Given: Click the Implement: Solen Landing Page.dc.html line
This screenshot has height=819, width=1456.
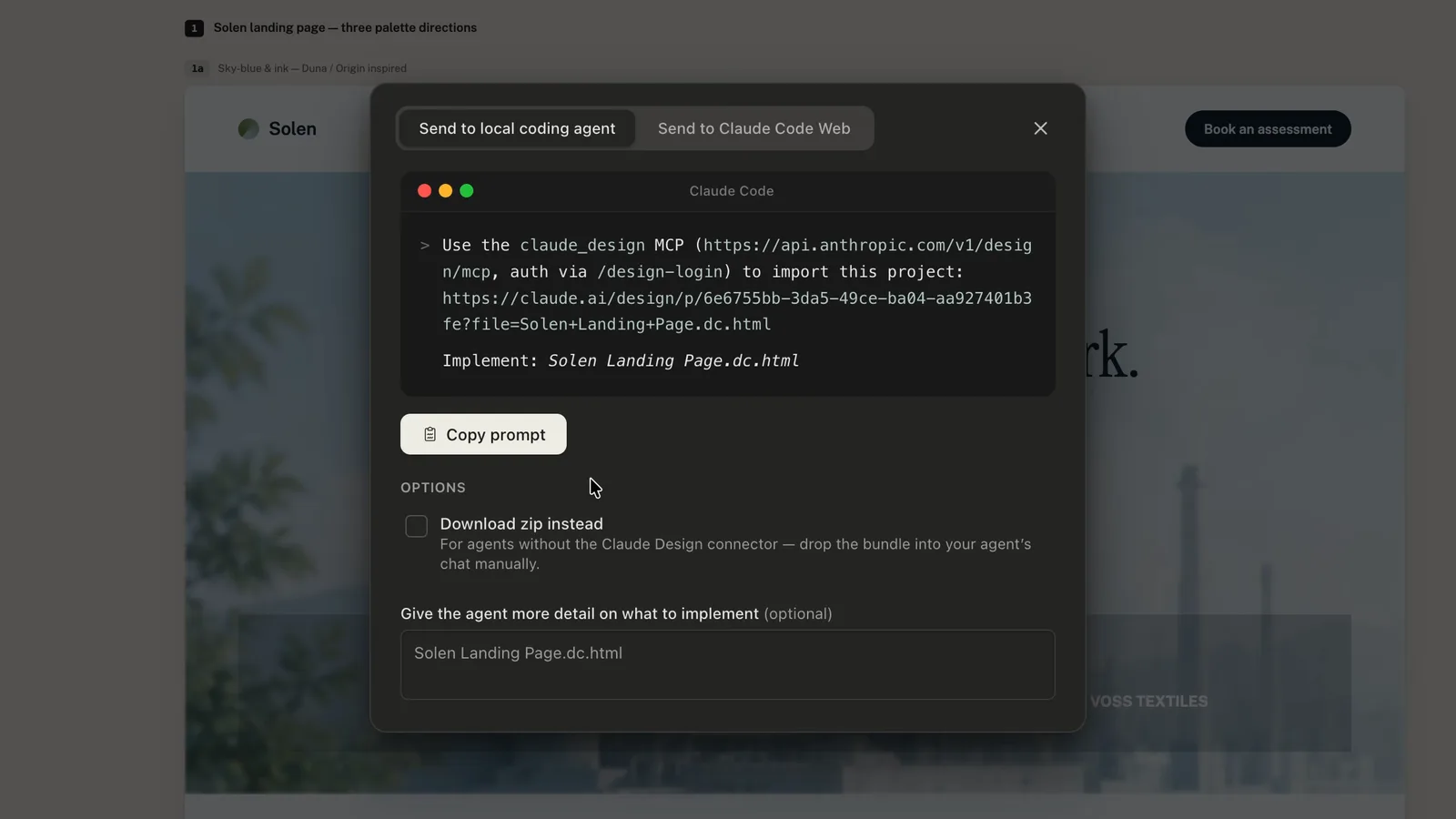Looking at the screenshot, I should [621, 360].
